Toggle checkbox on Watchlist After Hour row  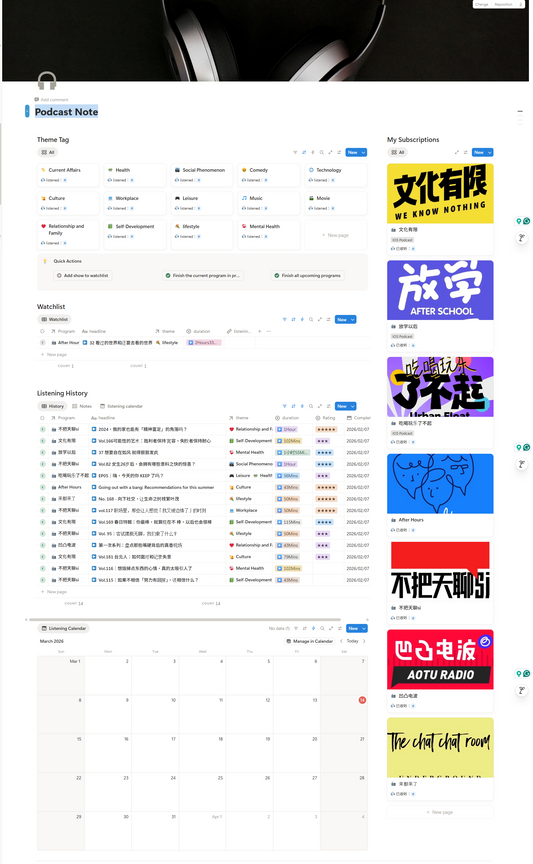coord(42,343)
